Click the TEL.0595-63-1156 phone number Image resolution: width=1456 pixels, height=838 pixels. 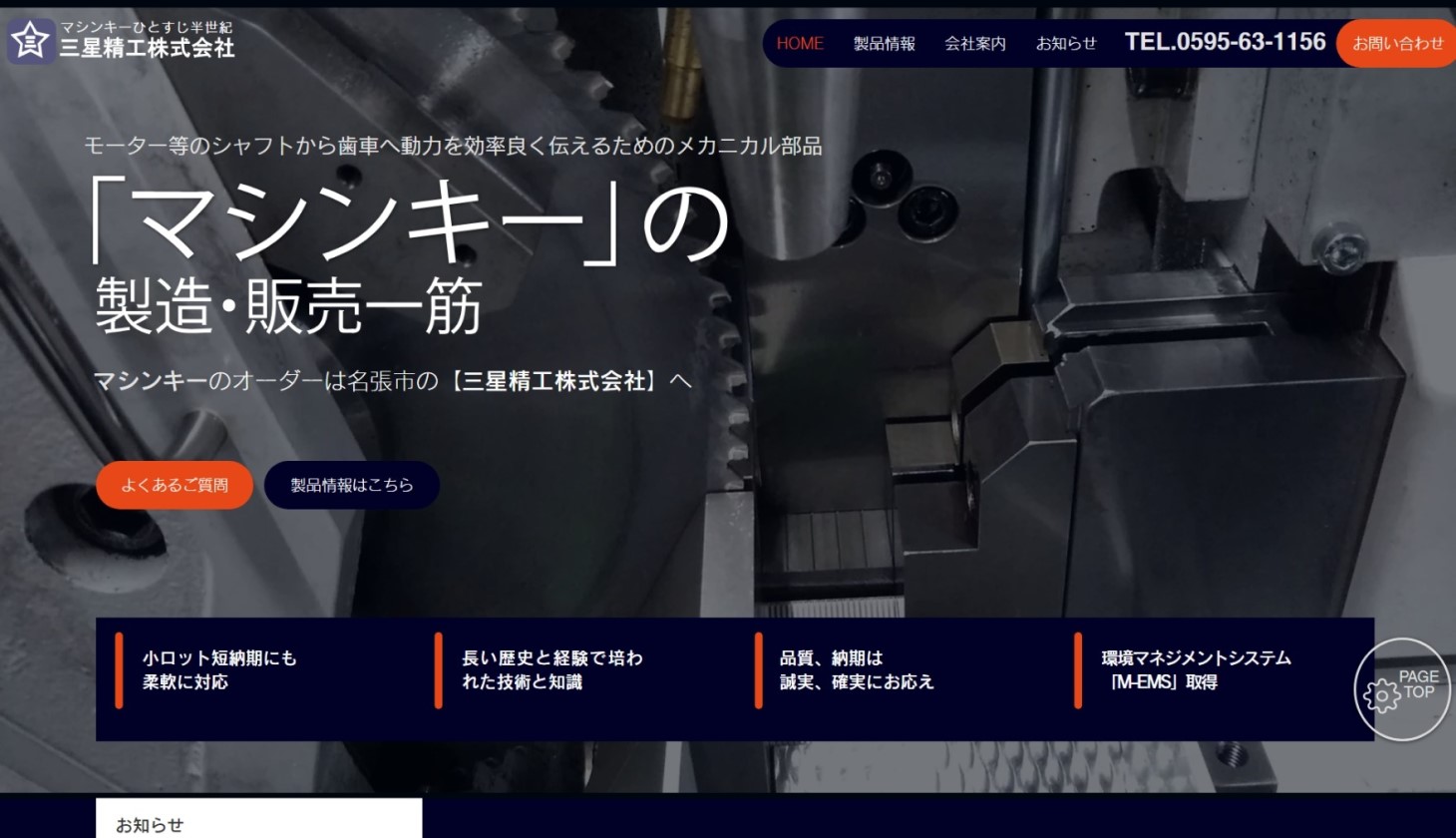pos(1225,42)
